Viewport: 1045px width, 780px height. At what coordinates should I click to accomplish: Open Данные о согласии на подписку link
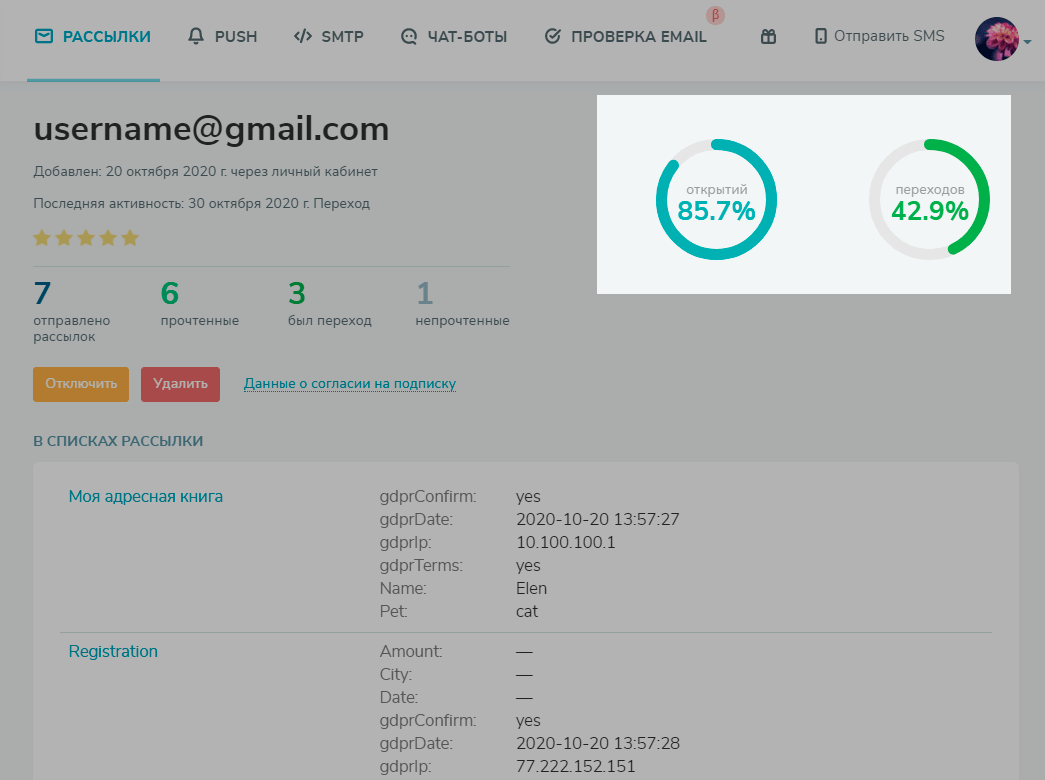350,384
